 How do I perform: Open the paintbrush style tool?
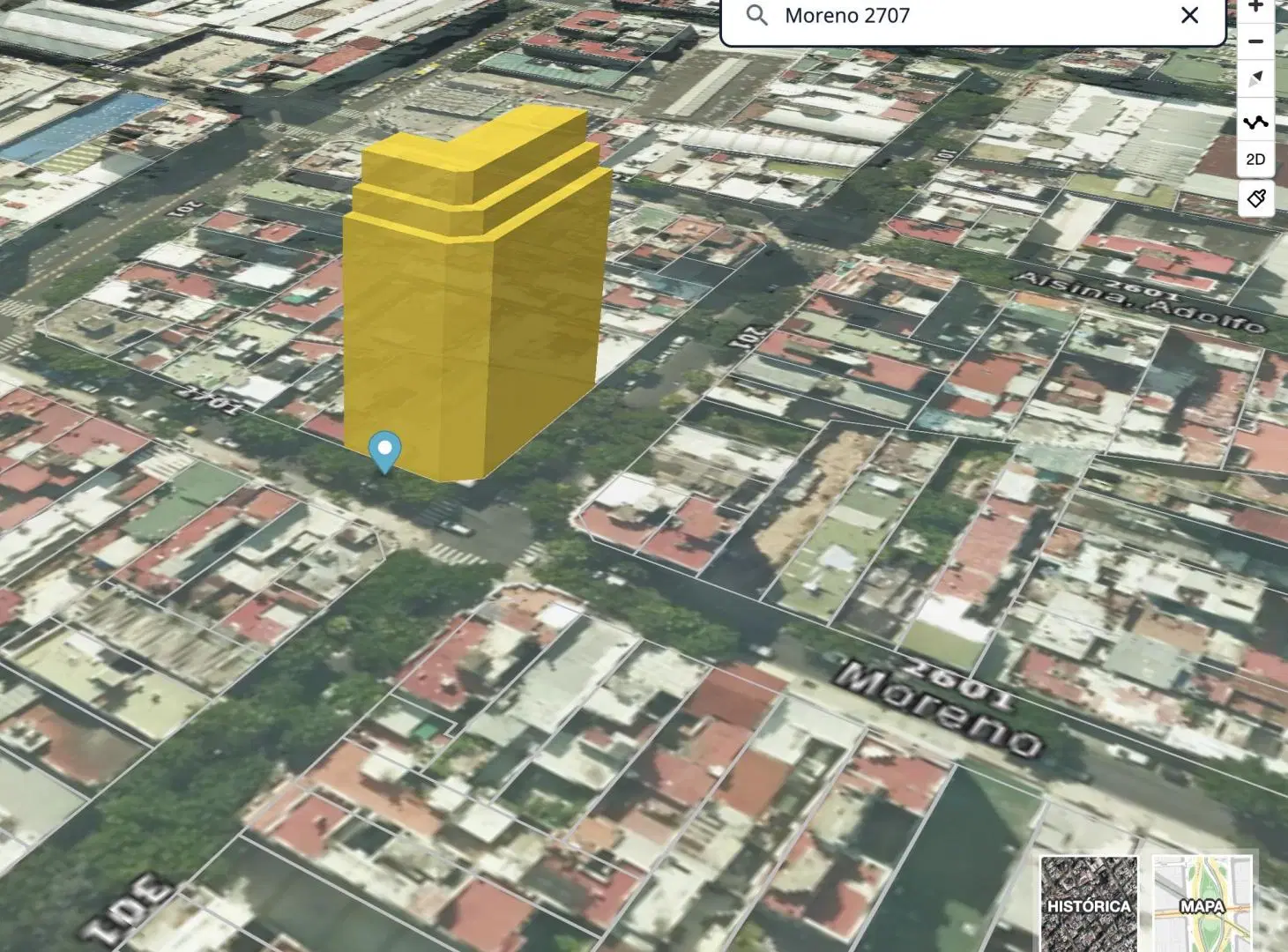pyautogui.click(x=1256, y=198)
